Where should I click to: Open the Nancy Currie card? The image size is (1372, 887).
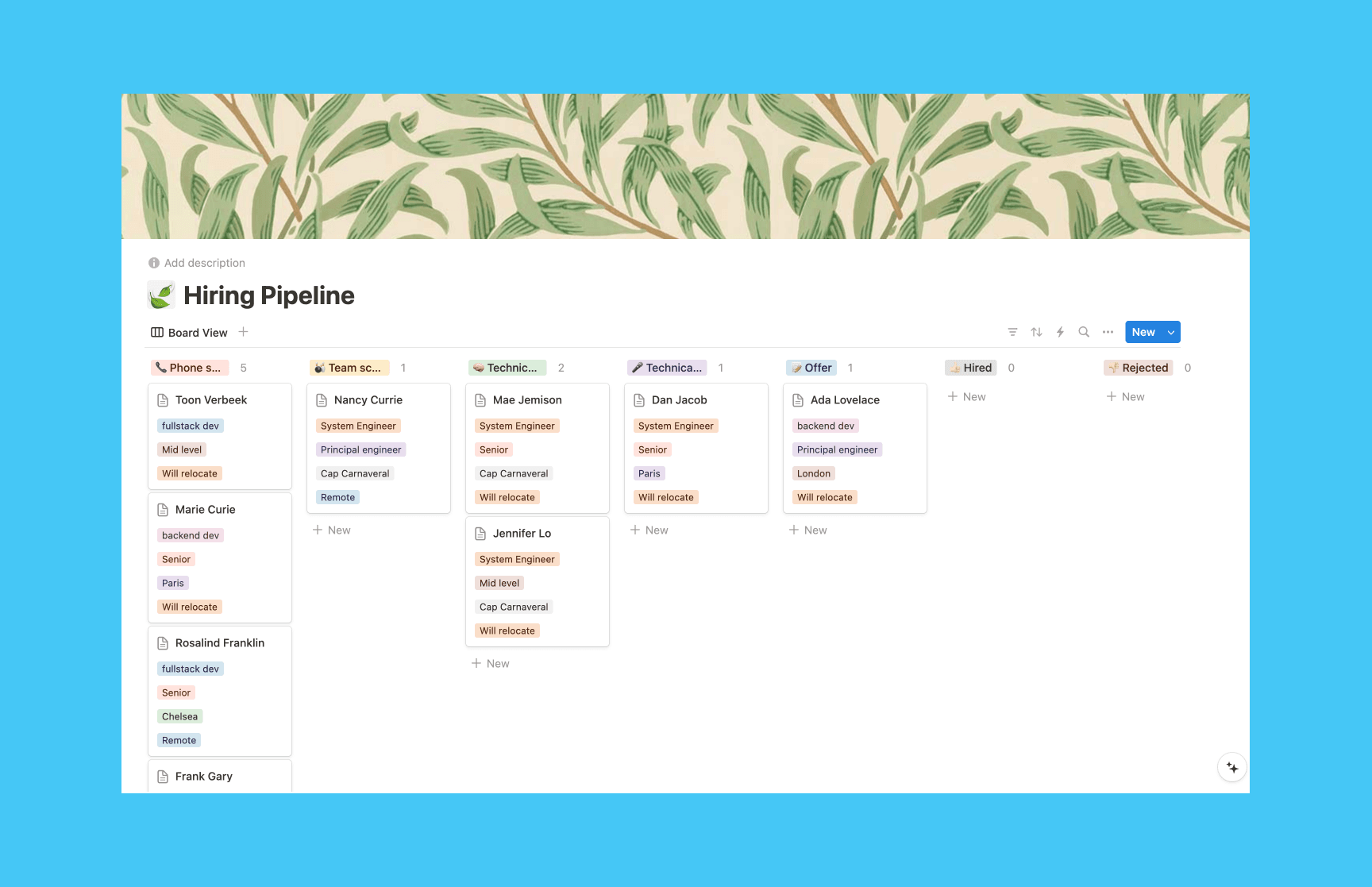coord(379,448)
